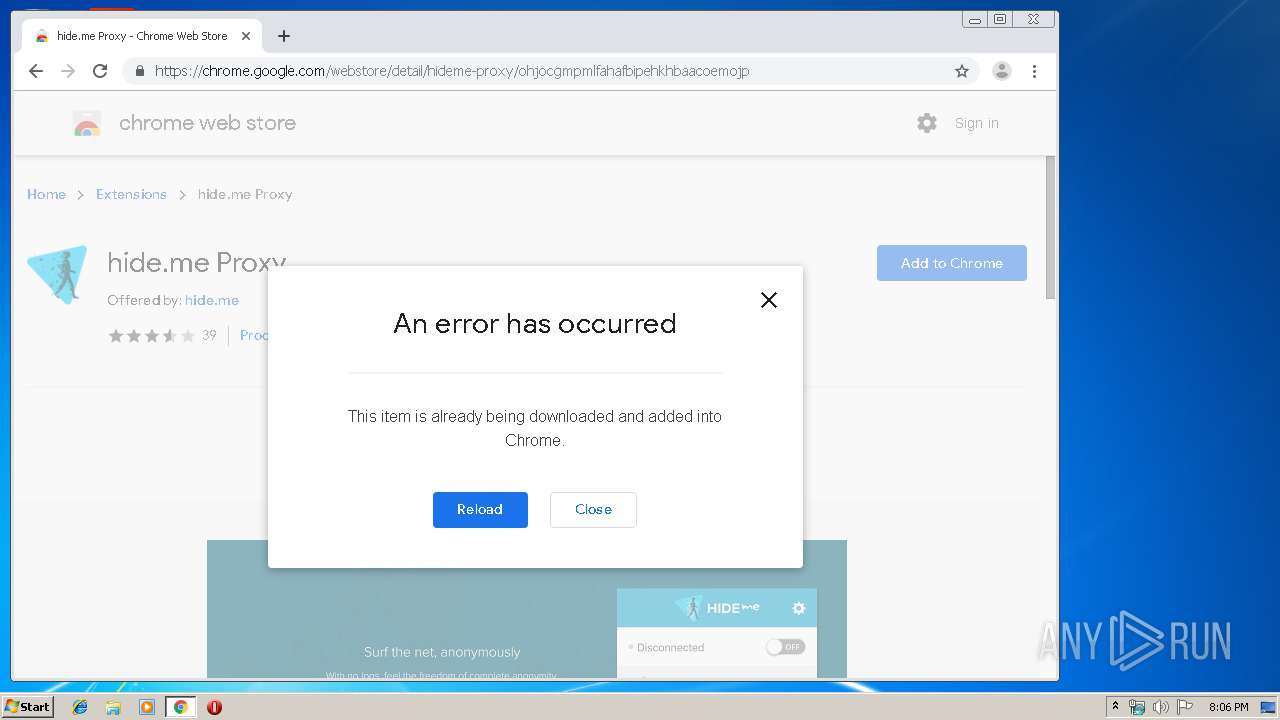Click the hide.me Proxy breadcrumb text

click(x=245, y=194)
